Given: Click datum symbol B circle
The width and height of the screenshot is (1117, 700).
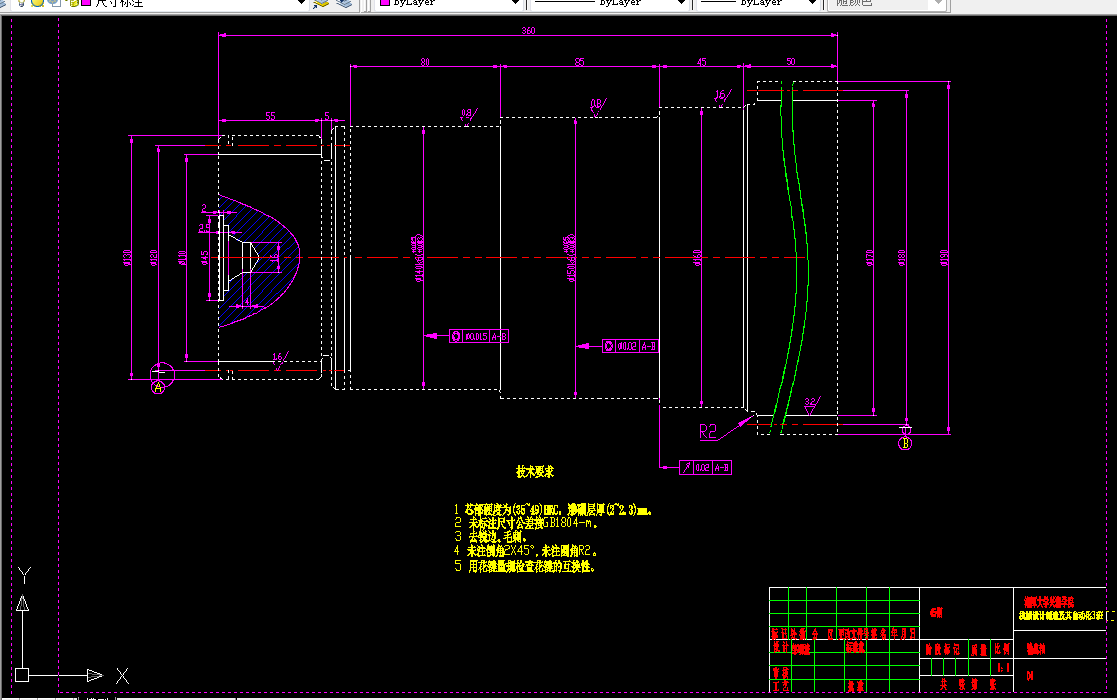Looking at the screenshot, I should pos(905,443).
